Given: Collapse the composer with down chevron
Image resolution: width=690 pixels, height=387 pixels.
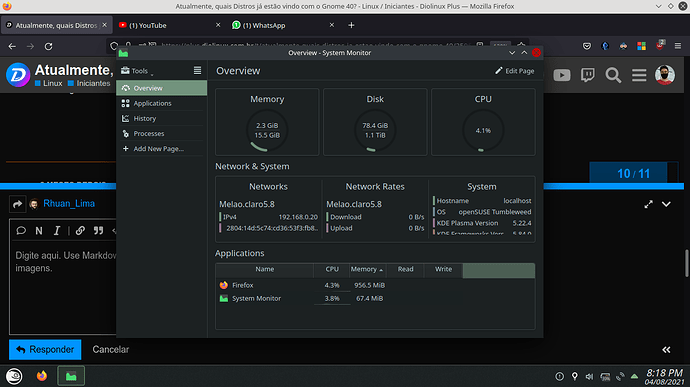Looking at the screenshot, I should [x=666, y=204].
